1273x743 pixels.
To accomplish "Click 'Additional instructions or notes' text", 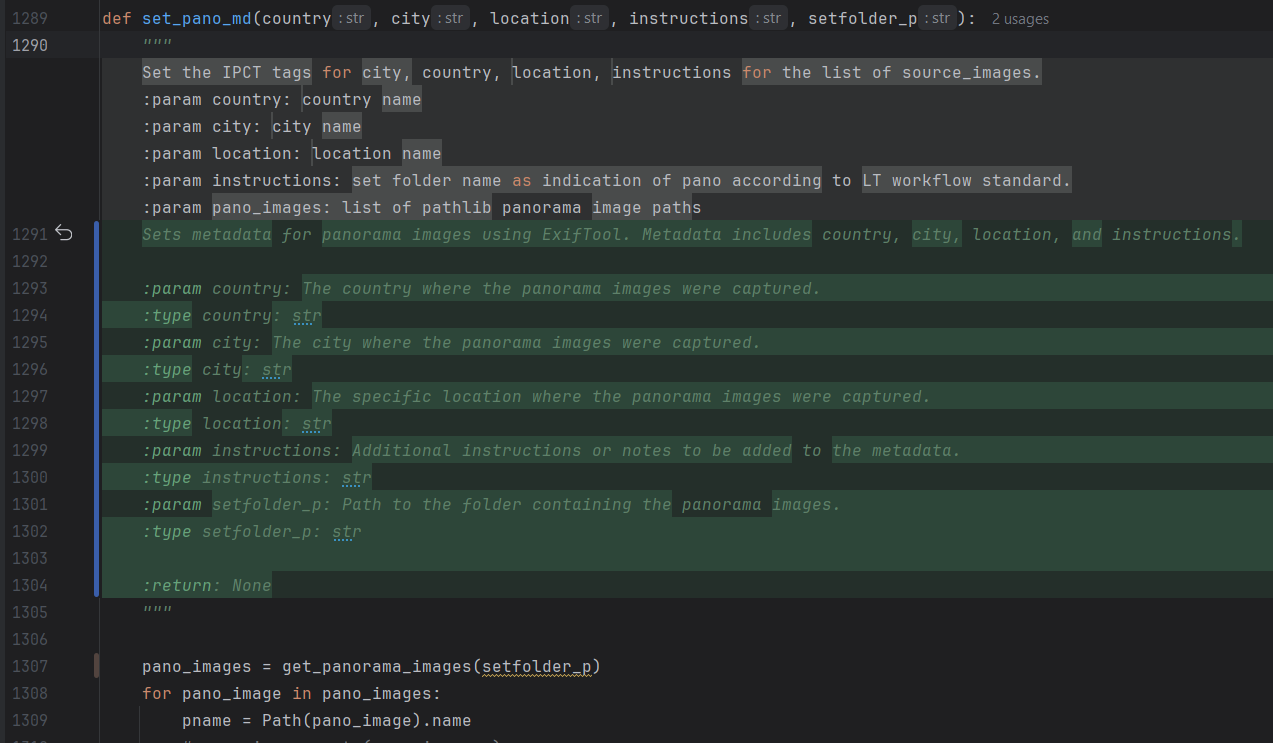I will (512, 451).
